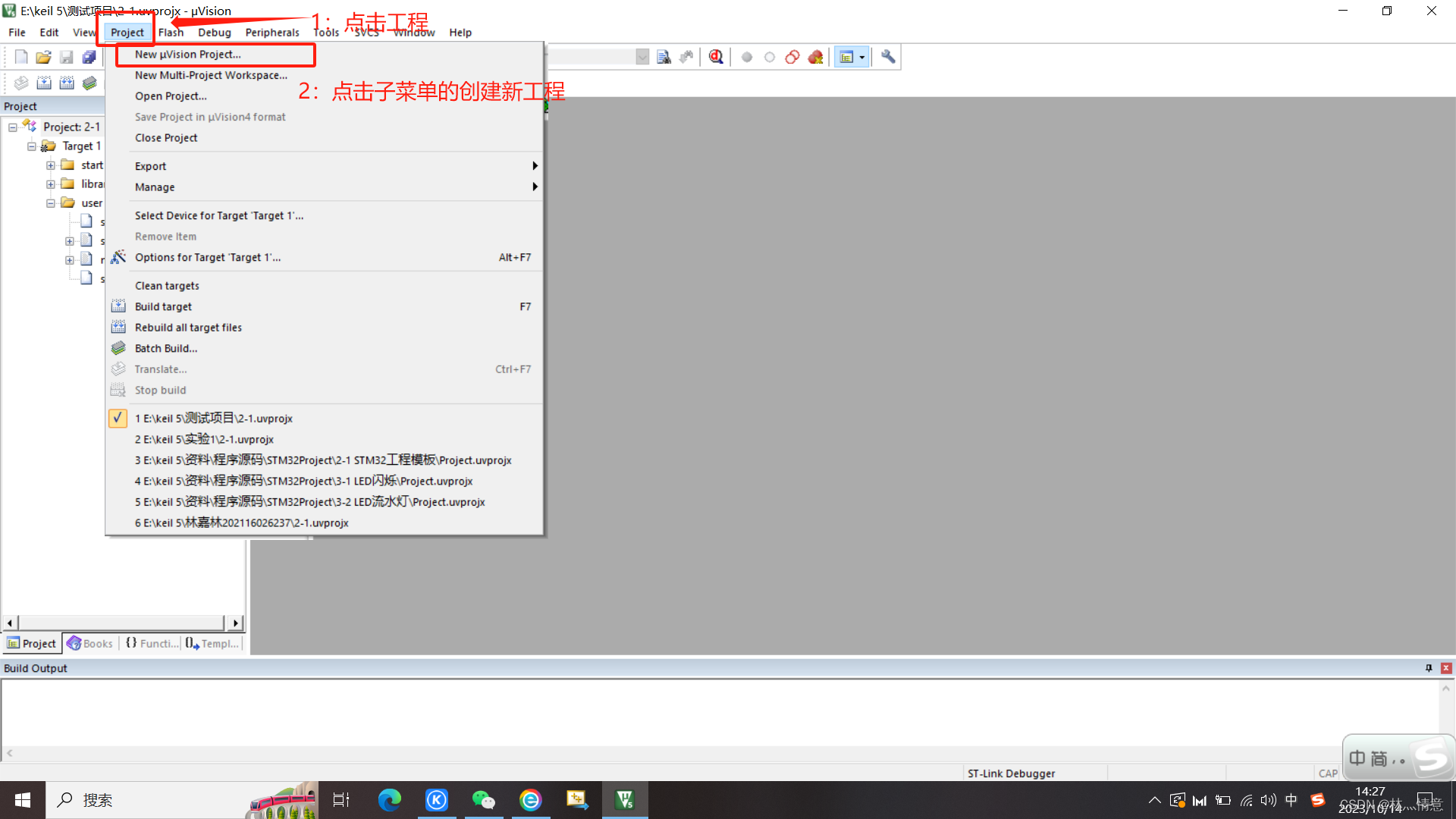The width and height of the screenshot is (1456, 819).
Task: Click Options for Target 'Target 1'
Action: point(208,258)
